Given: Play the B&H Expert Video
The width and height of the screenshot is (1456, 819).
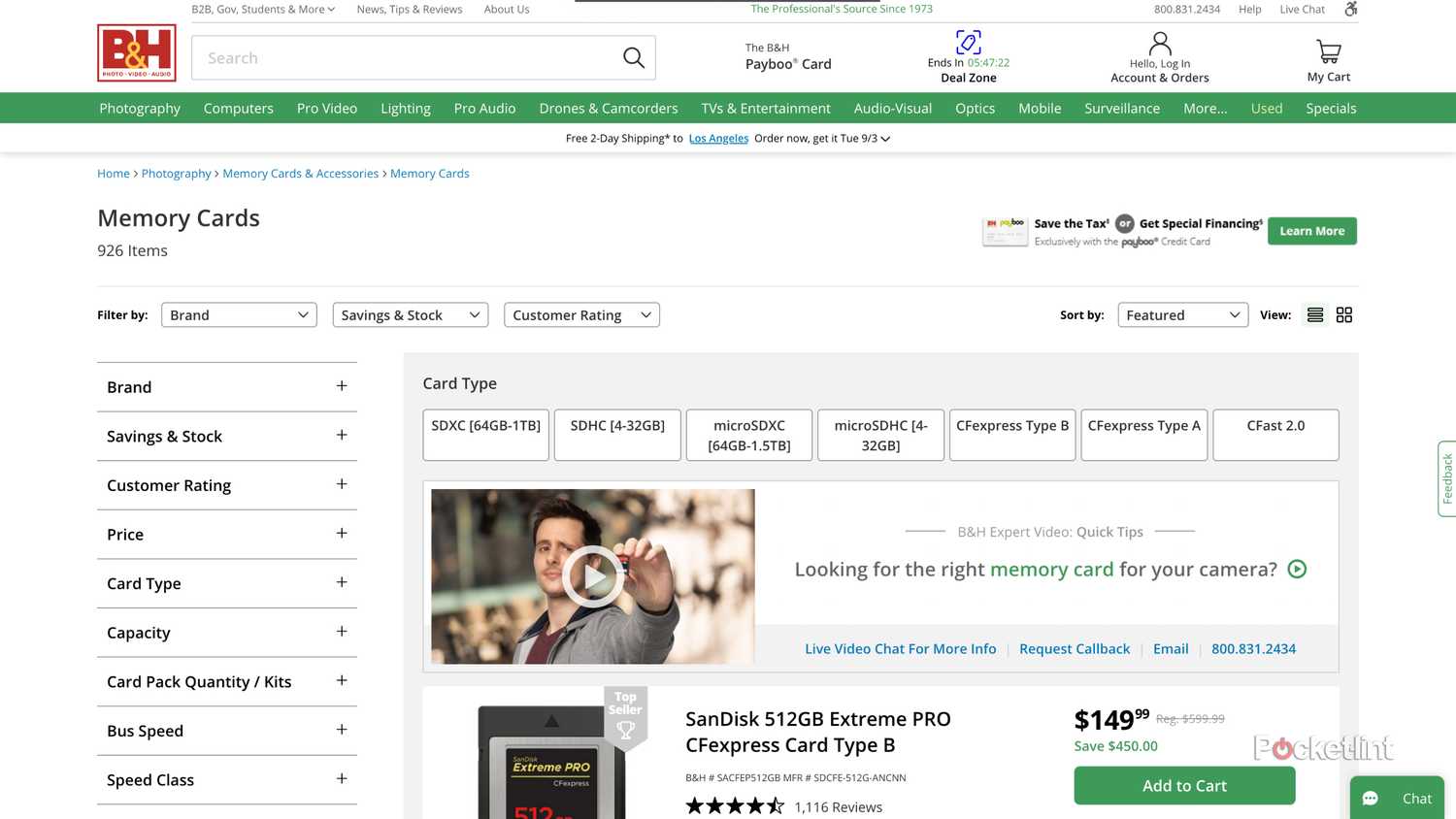Looking at the screenshot, I should pos(592,575).
